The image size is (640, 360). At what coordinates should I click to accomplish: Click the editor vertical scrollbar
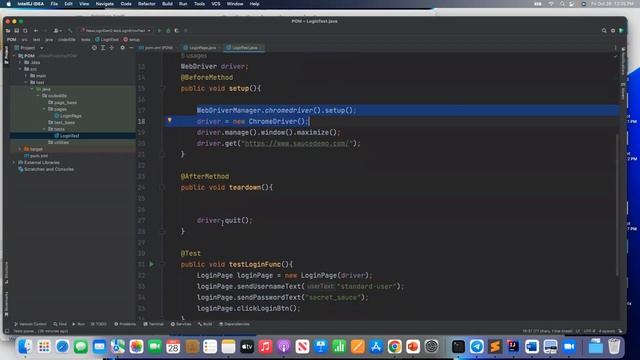pyautogui.click(x=617, y=204)
